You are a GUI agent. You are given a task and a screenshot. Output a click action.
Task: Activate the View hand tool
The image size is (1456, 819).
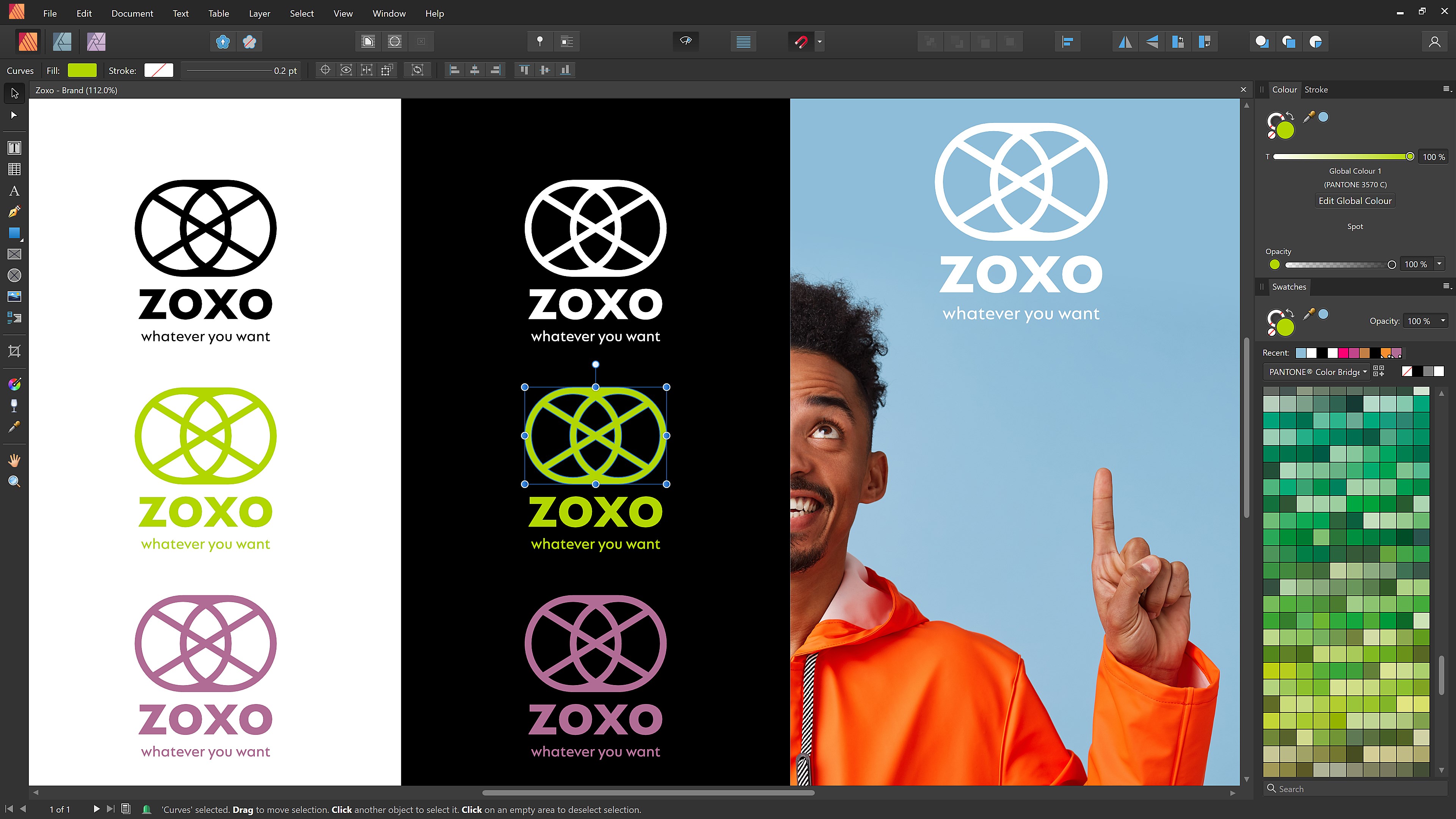(14, 461)
